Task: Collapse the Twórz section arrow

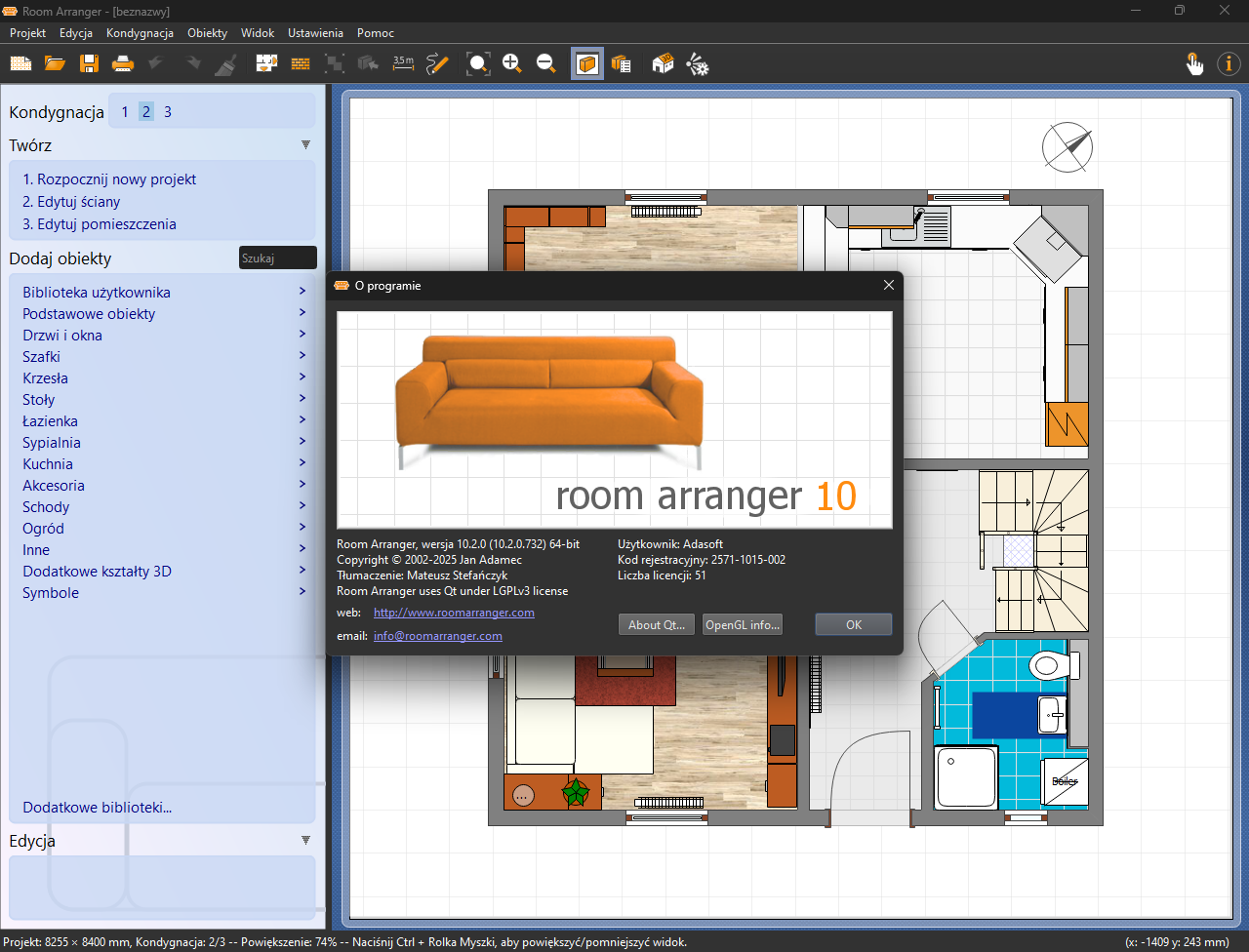Action: pyautogui.click(x=305, y=145)
